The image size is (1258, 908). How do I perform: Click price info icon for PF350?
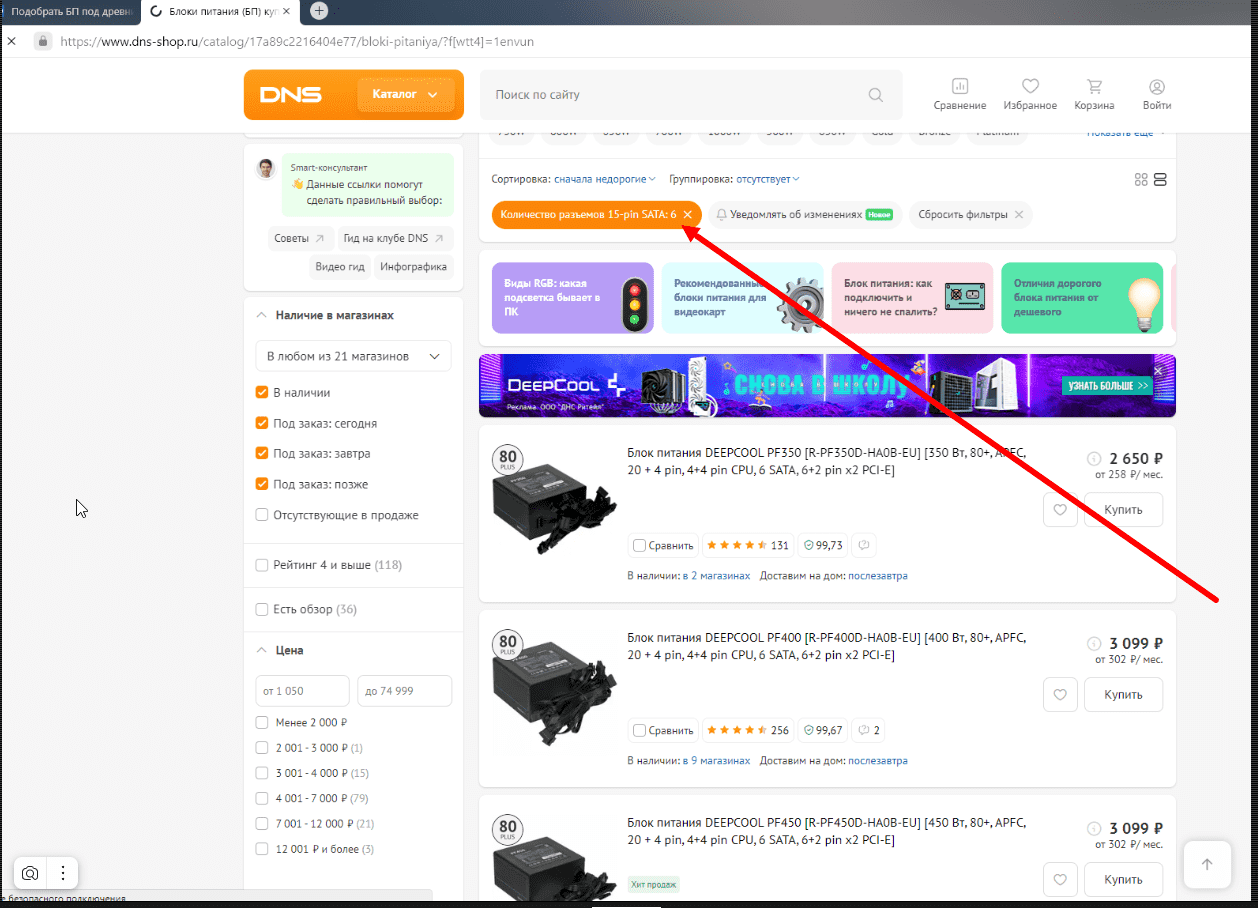pos(1094,458)
